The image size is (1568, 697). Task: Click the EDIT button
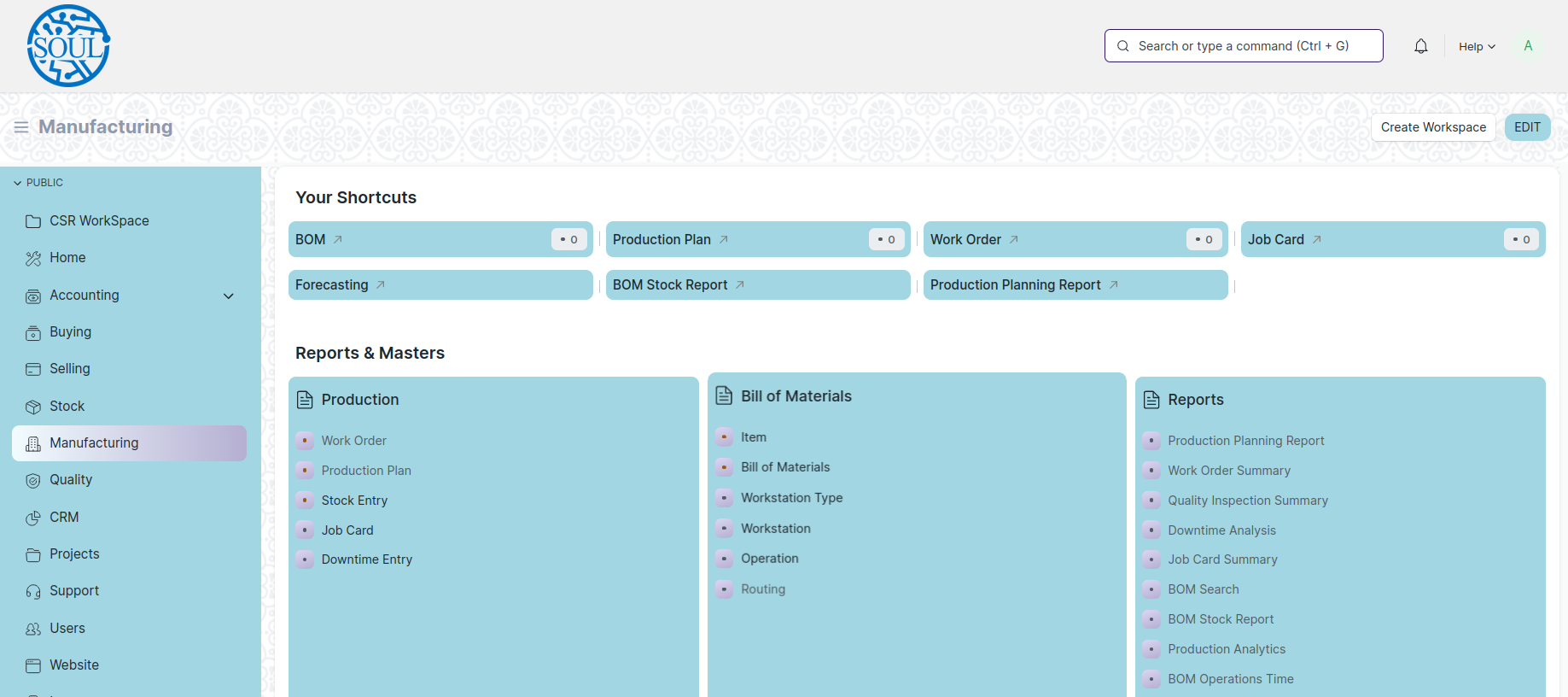pyautogui.click(x=1527, y=127)
